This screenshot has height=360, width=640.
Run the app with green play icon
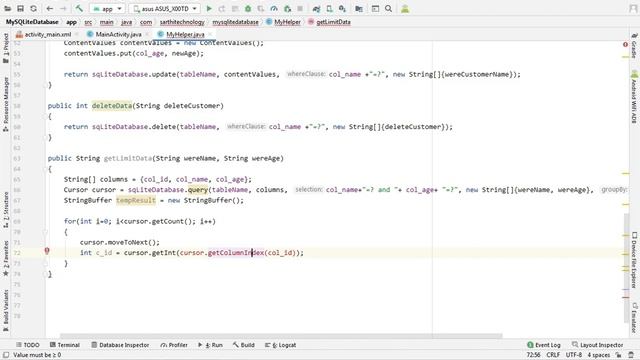tap(209, 9)
